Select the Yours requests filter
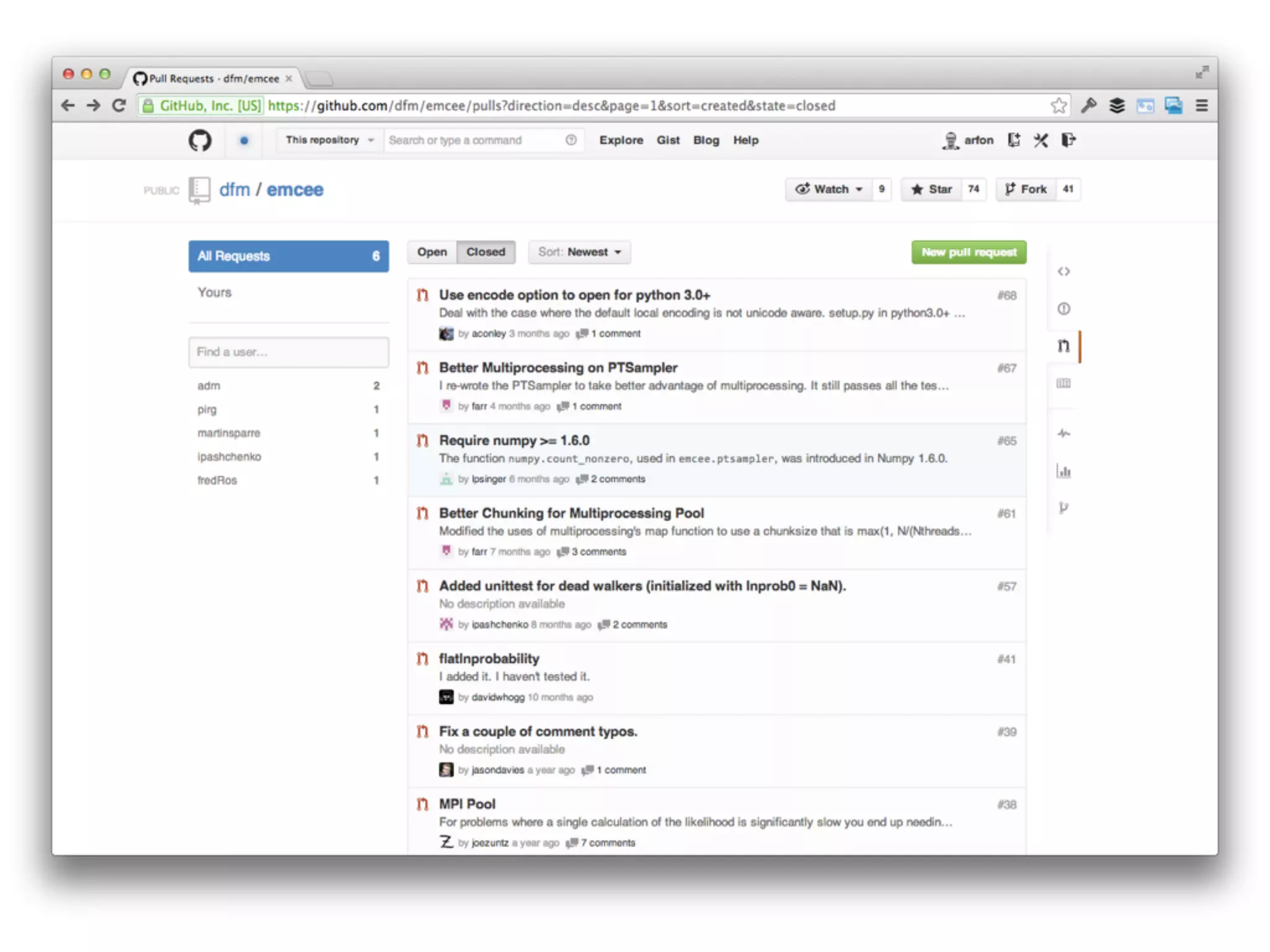The image size is (1270, 952). (x=215, y=293)
